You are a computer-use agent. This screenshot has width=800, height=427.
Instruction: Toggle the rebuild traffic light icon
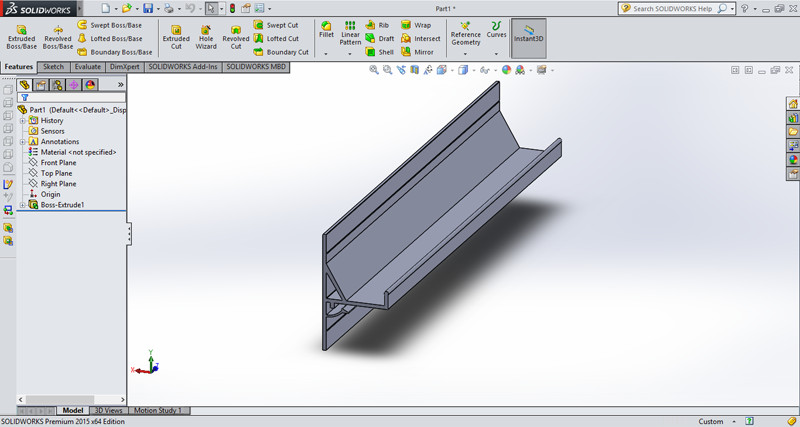coord(234,8)
